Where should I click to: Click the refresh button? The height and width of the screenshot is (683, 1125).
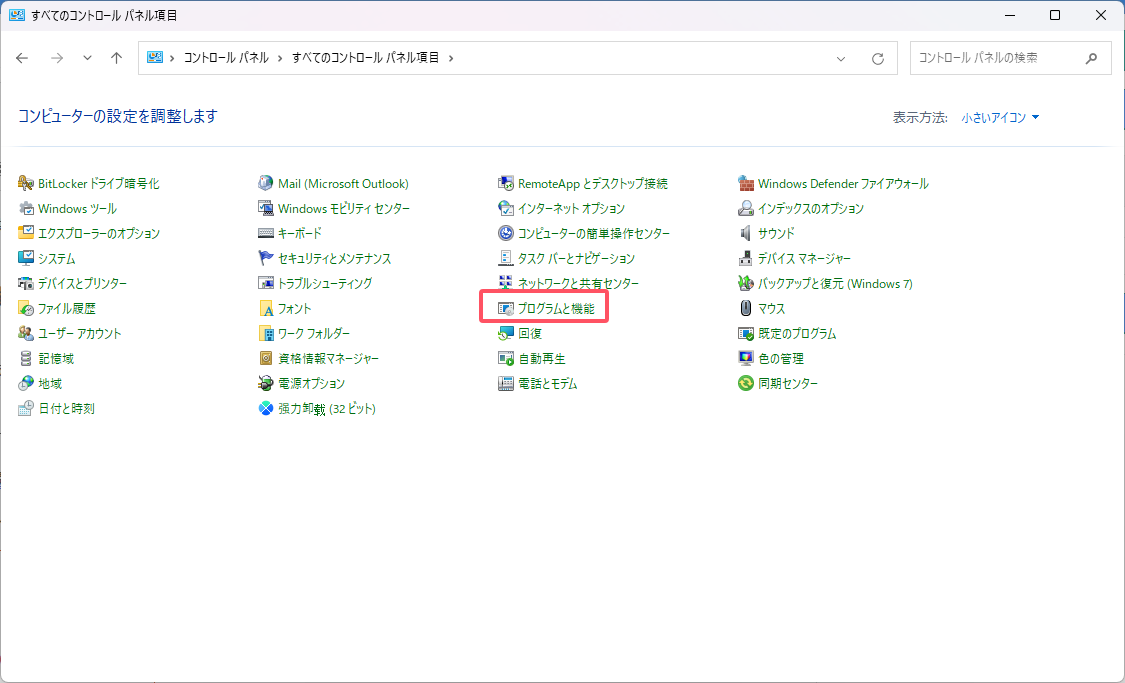(x=879, y=57)
